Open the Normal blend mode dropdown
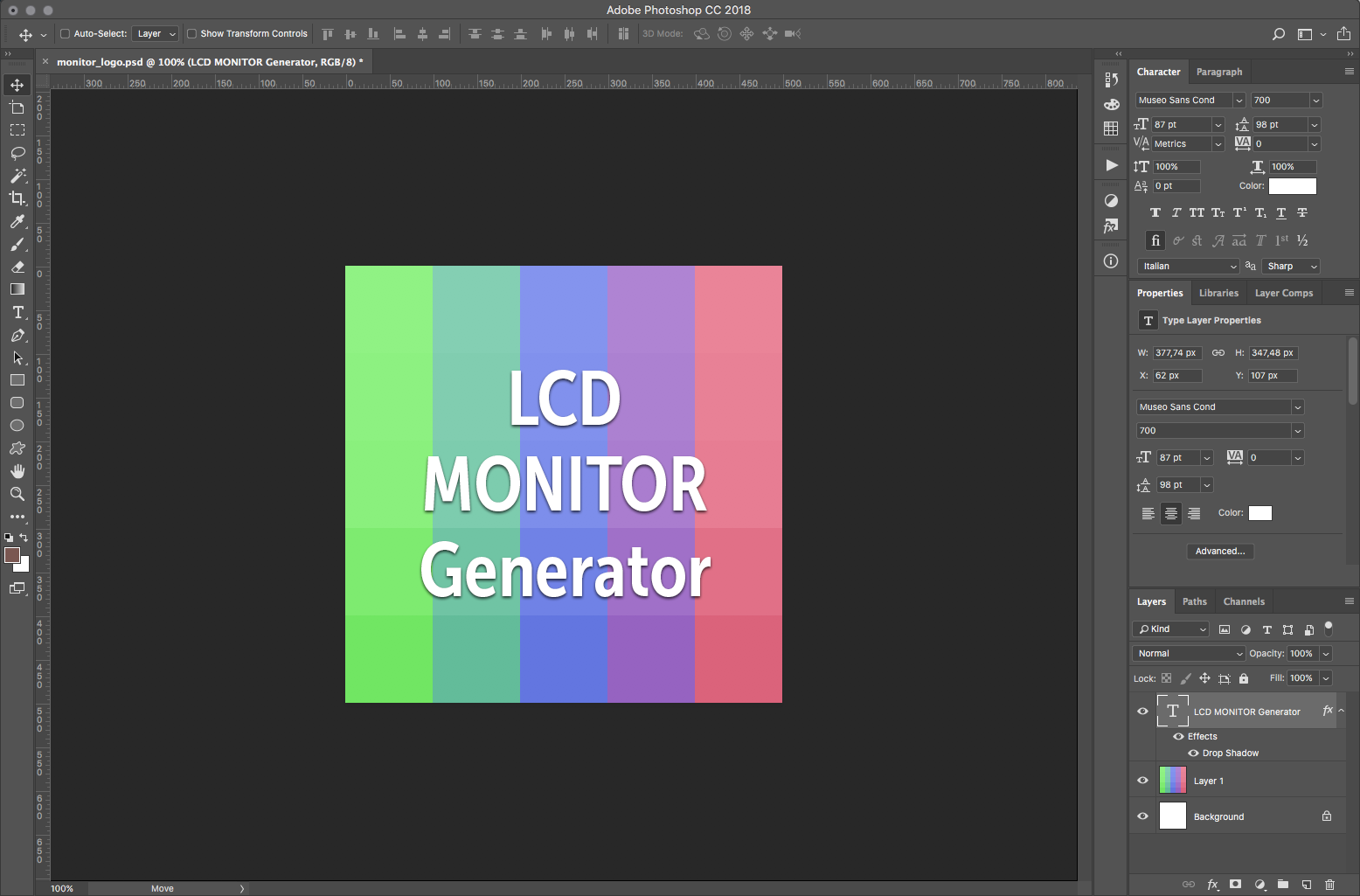 pyautogui.click(x=1188, y=653)
